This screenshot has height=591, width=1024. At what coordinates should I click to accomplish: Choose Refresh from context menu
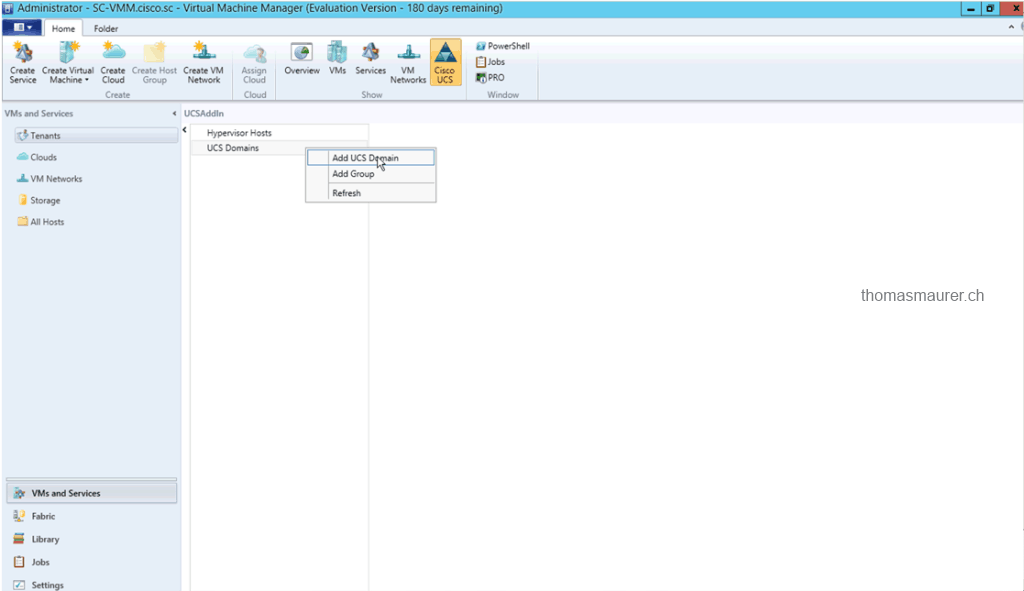pyautogui.click(x=371, y=193)
